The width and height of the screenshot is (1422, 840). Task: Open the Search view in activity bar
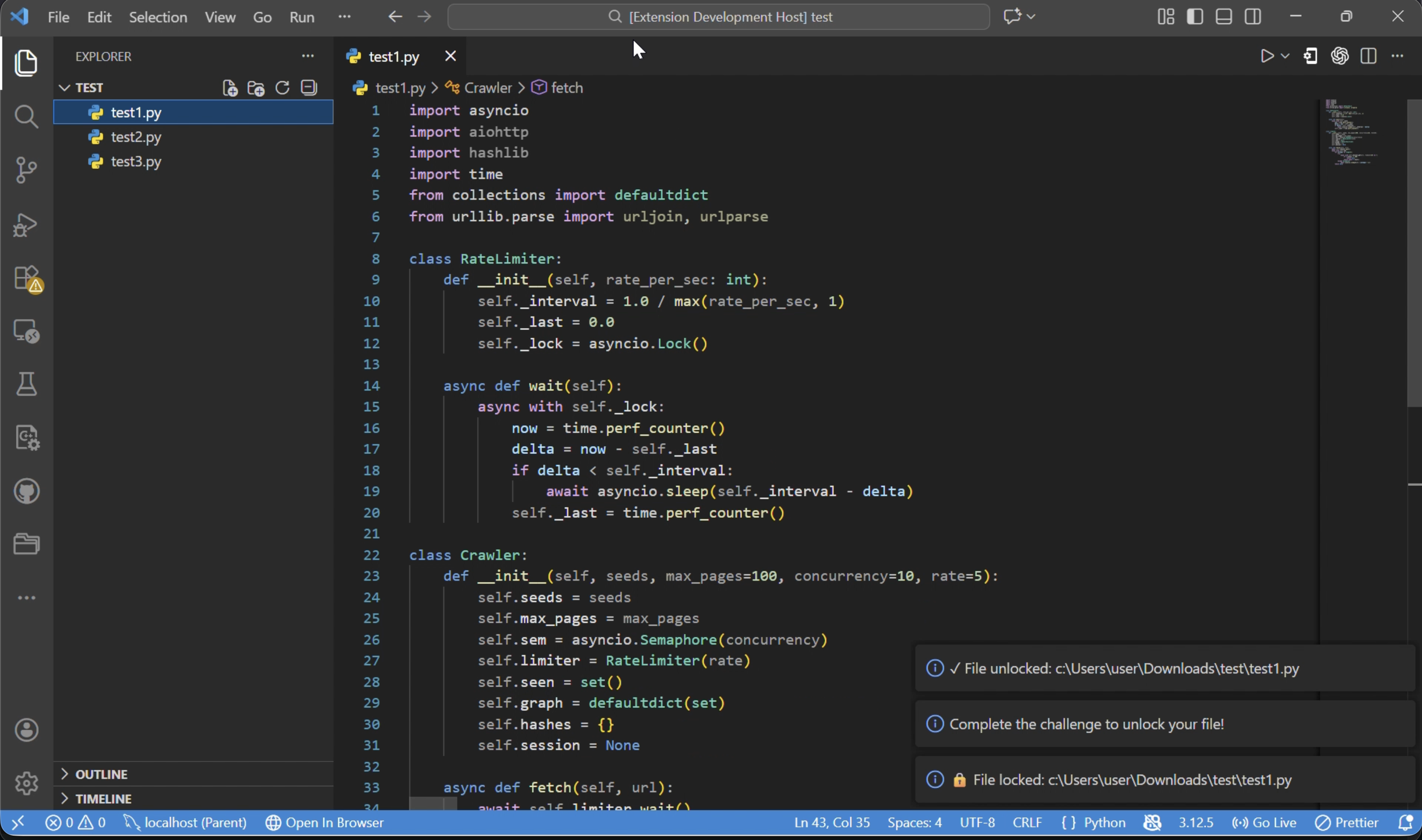click(26, 117)
